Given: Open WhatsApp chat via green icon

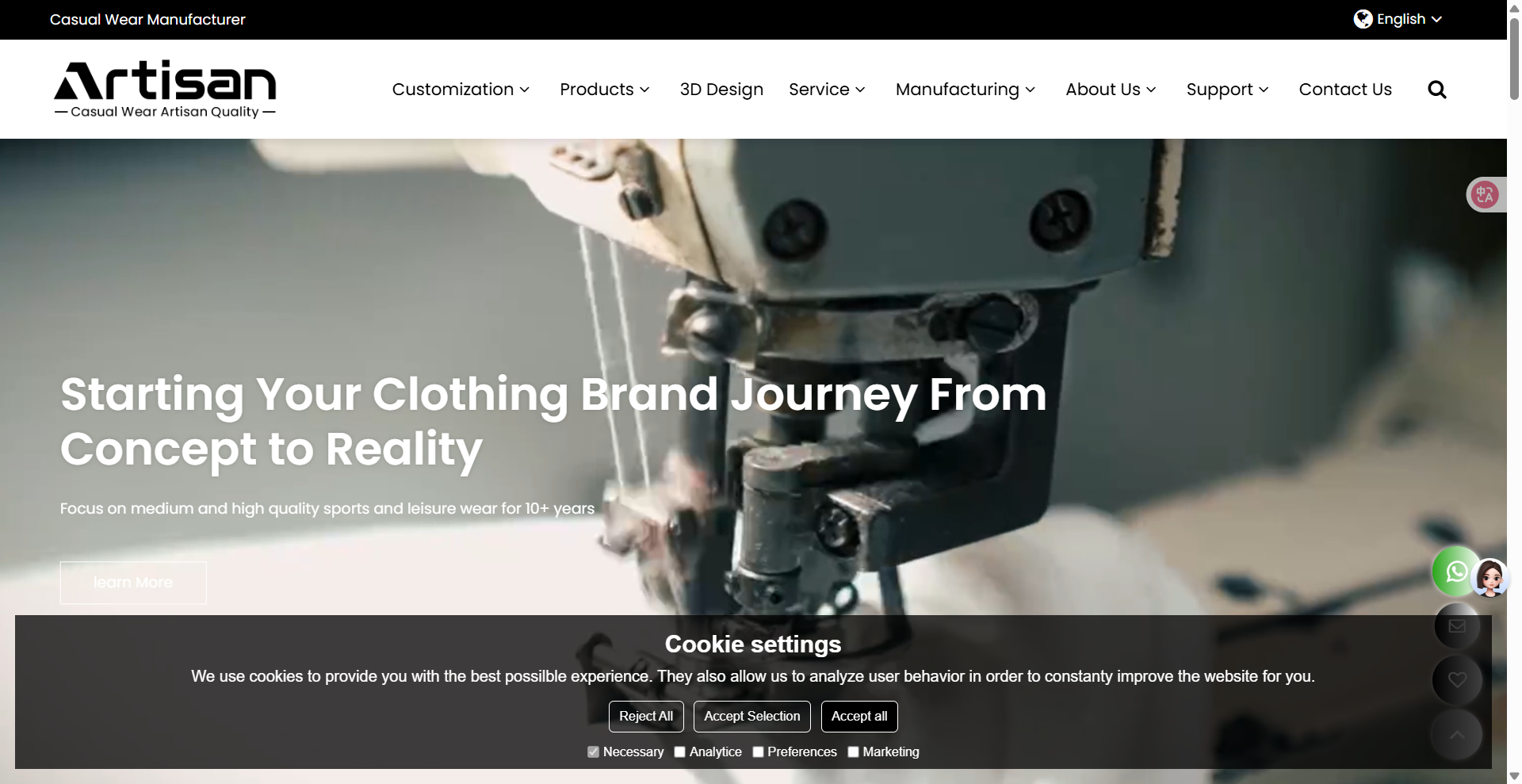Looking at the screenshot, I should click(x=1456, y=572).
